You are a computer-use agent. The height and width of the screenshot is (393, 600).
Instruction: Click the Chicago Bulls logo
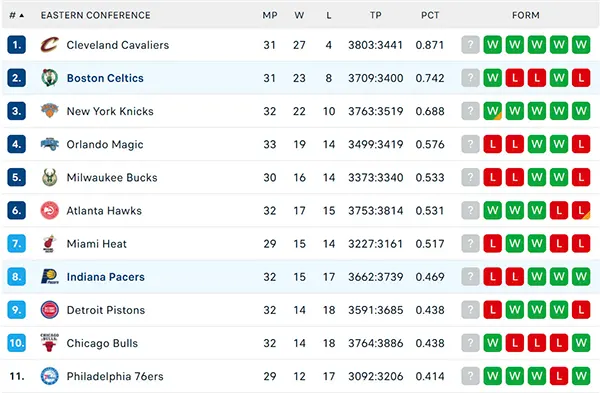click(x=49, y=342)
